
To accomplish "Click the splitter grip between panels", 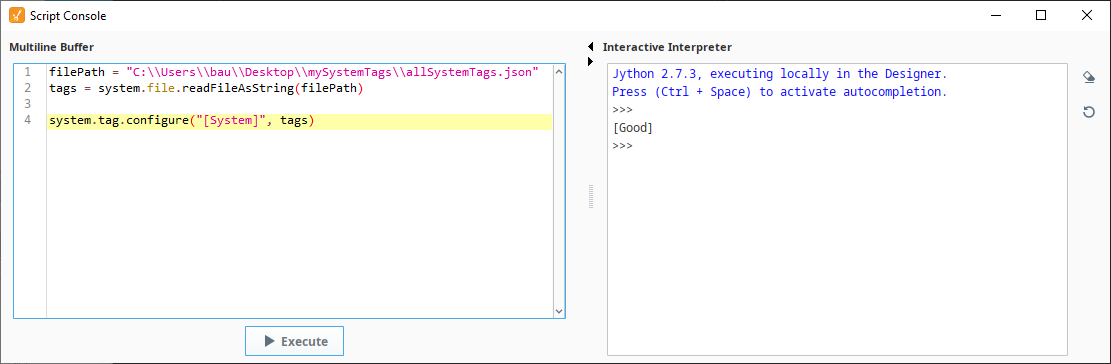I will 590,196.
